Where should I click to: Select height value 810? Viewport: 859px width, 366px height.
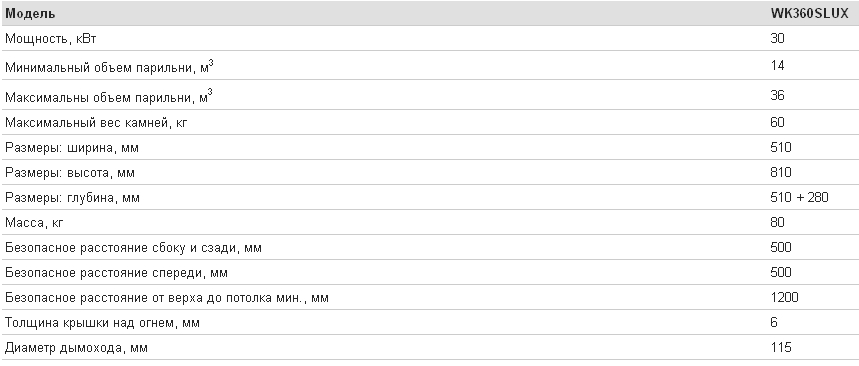click(x=781, y=173)
